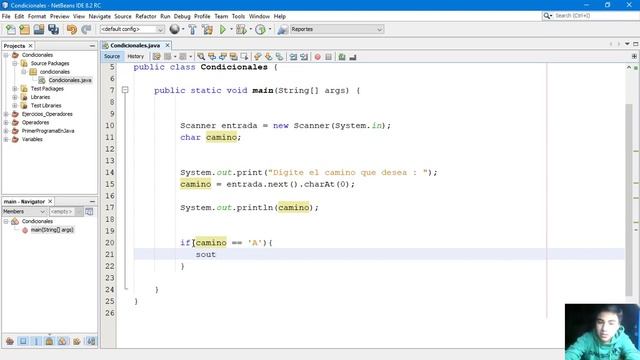Select Condicionales.java in project tree
Image resolution: width=640 pixels, height=360 pixels.
click(x=70, y=80)
